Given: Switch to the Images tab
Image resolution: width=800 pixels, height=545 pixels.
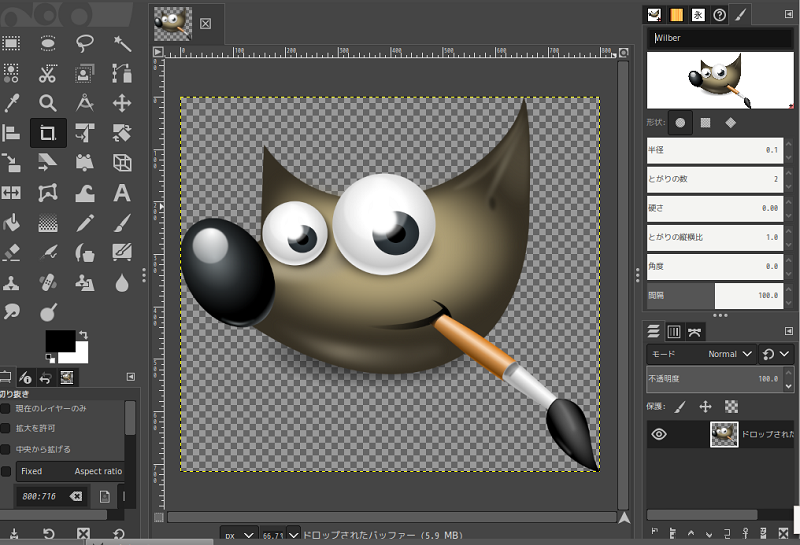Looking at the screenshot, I should [x=67, y=378].
